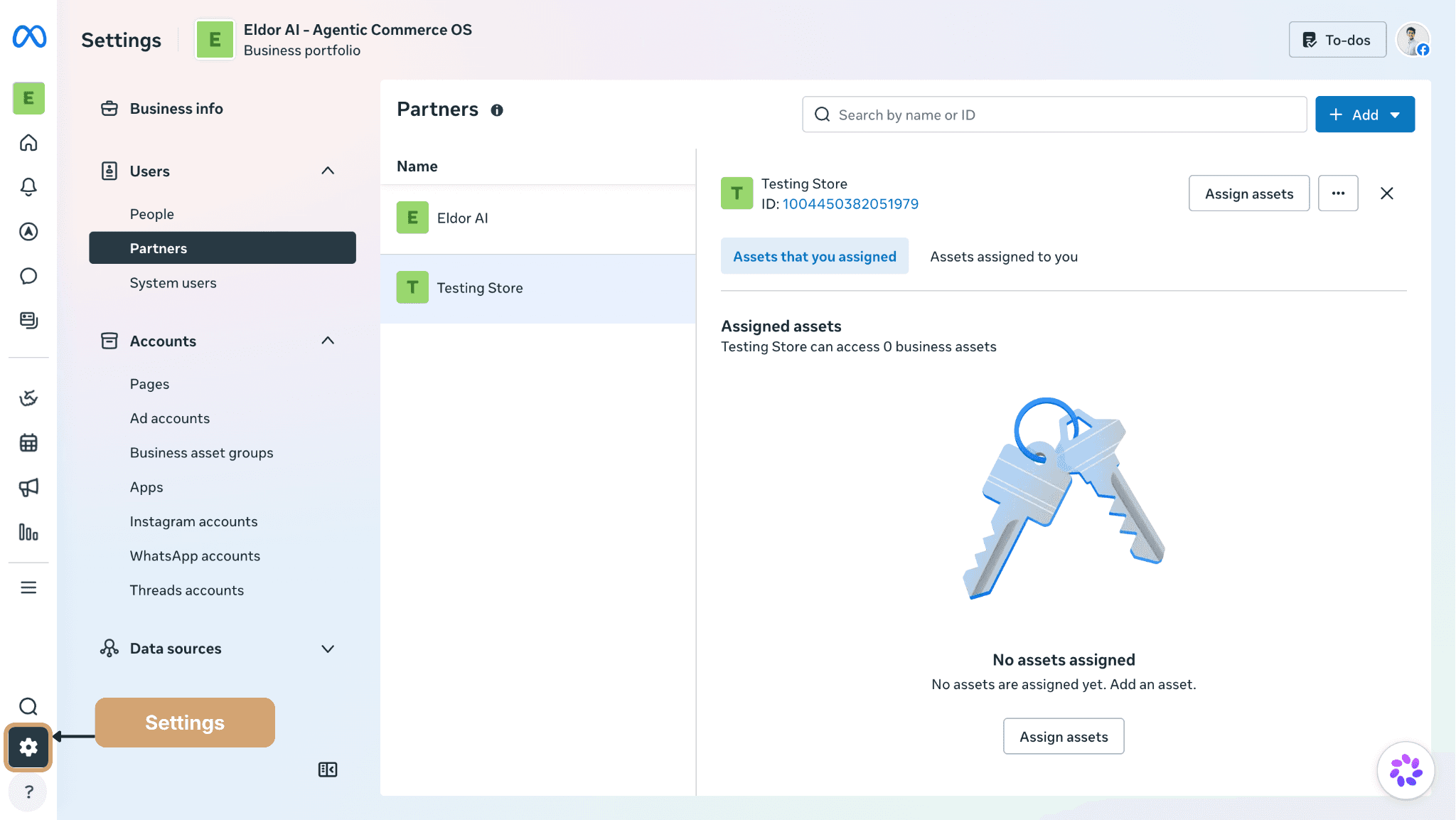Open Insights bar chart icon

pos(28,532)
